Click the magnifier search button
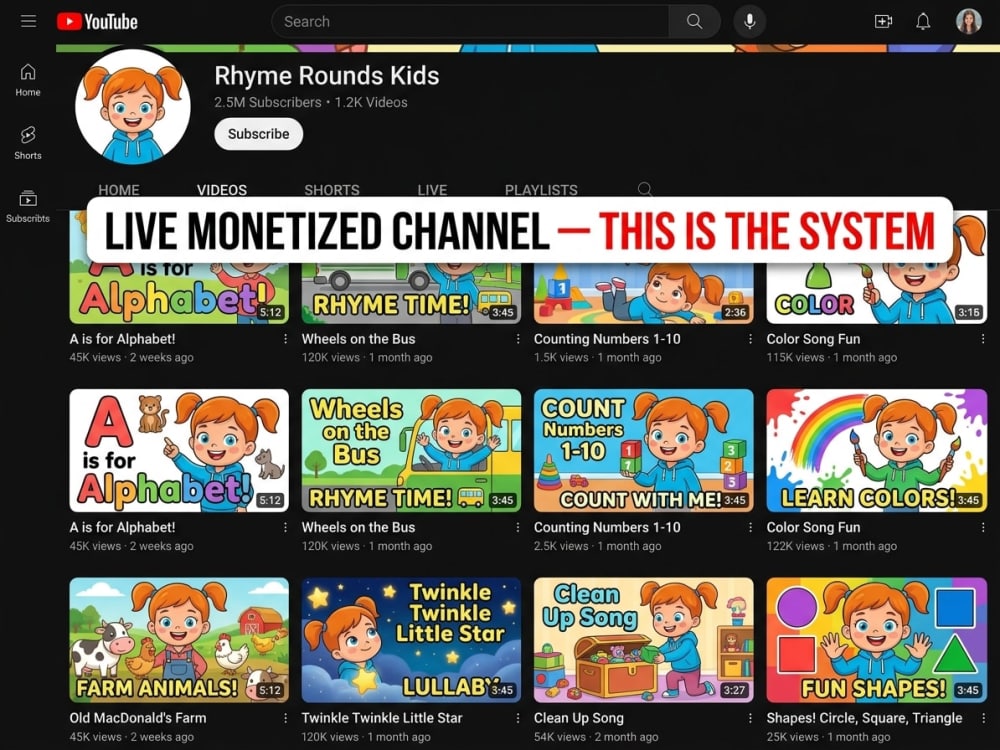The width and height of the screenshot is (1000, 750). pos(695,22)
